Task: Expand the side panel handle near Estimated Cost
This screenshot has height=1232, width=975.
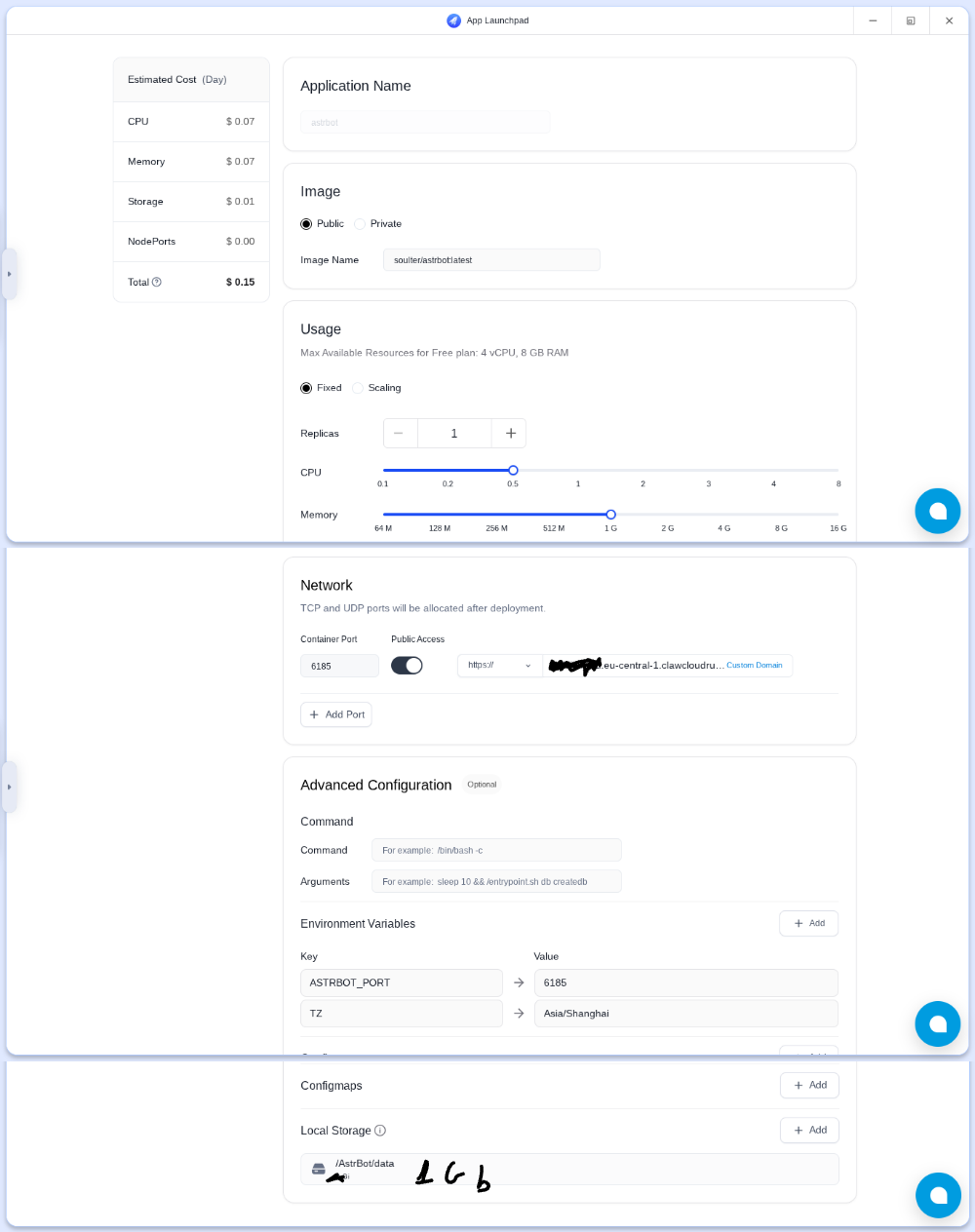Action: coord(10,274)
